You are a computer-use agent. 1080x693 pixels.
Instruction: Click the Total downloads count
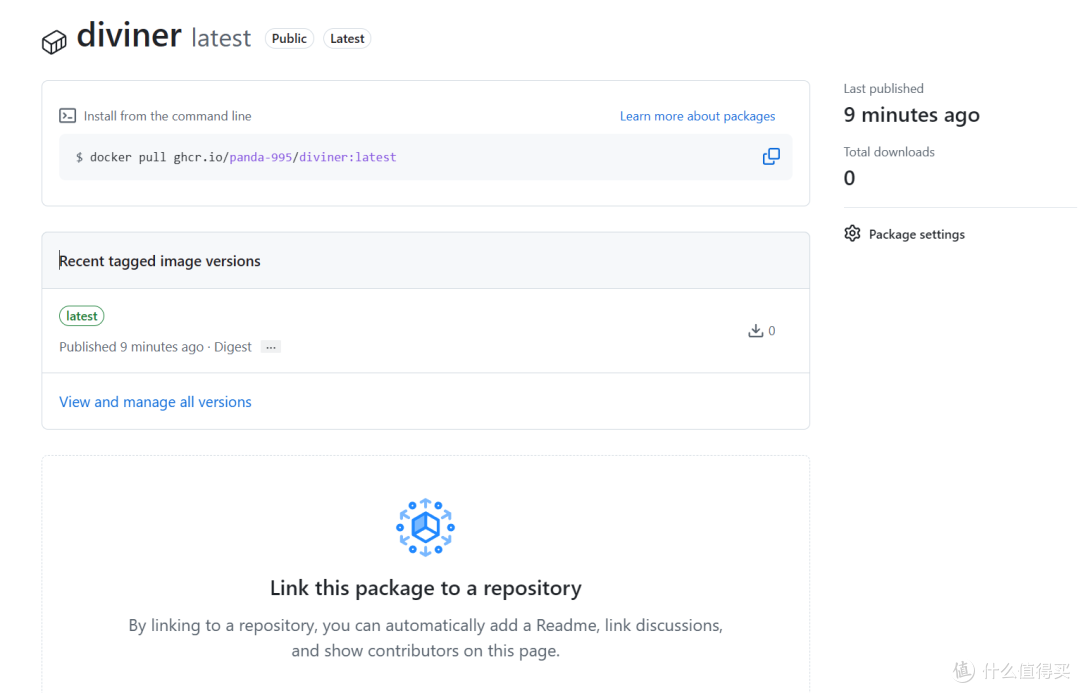(849, 178)
